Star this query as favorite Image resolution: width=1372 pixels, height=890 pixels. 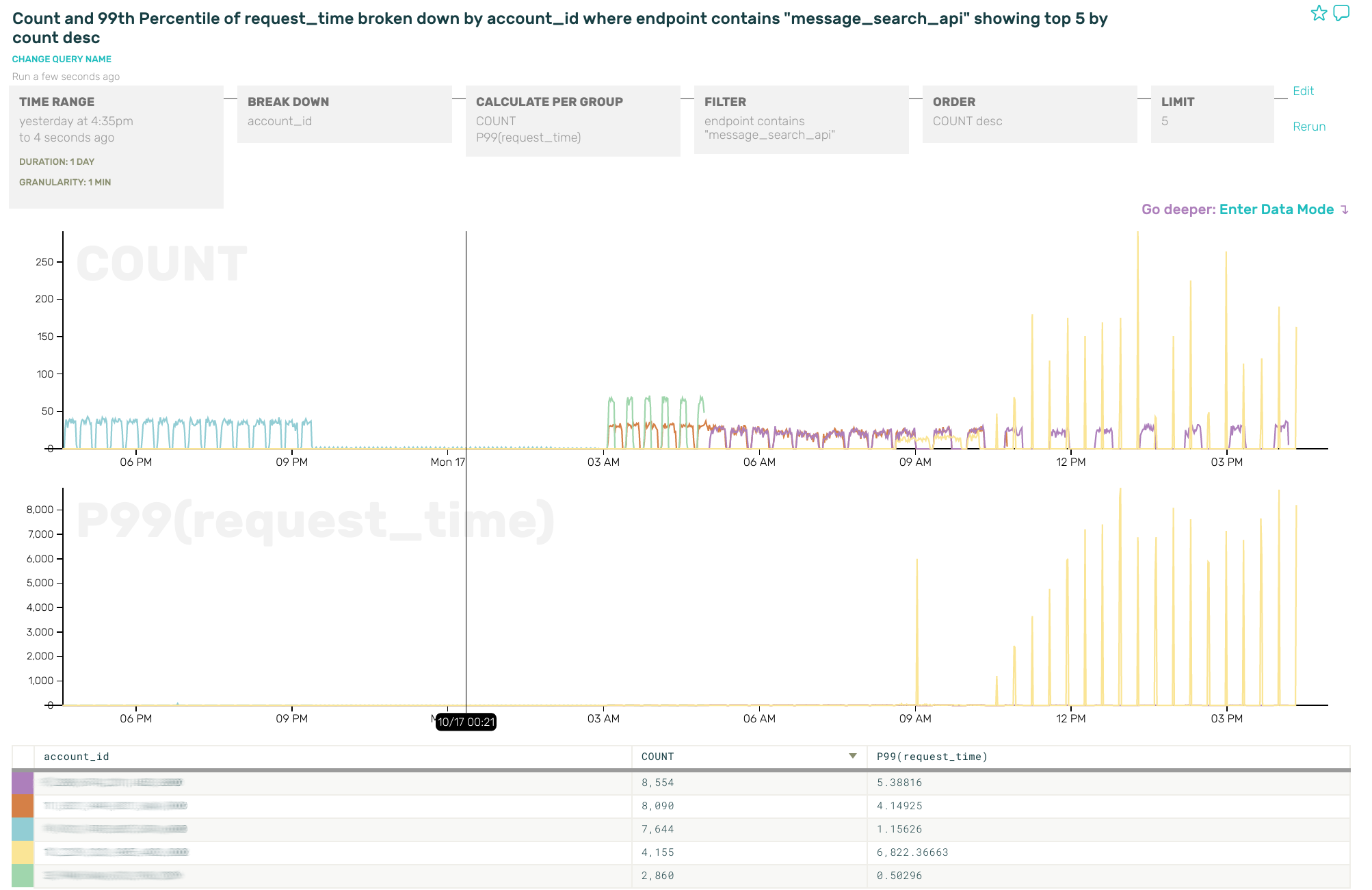(1318, 13)
